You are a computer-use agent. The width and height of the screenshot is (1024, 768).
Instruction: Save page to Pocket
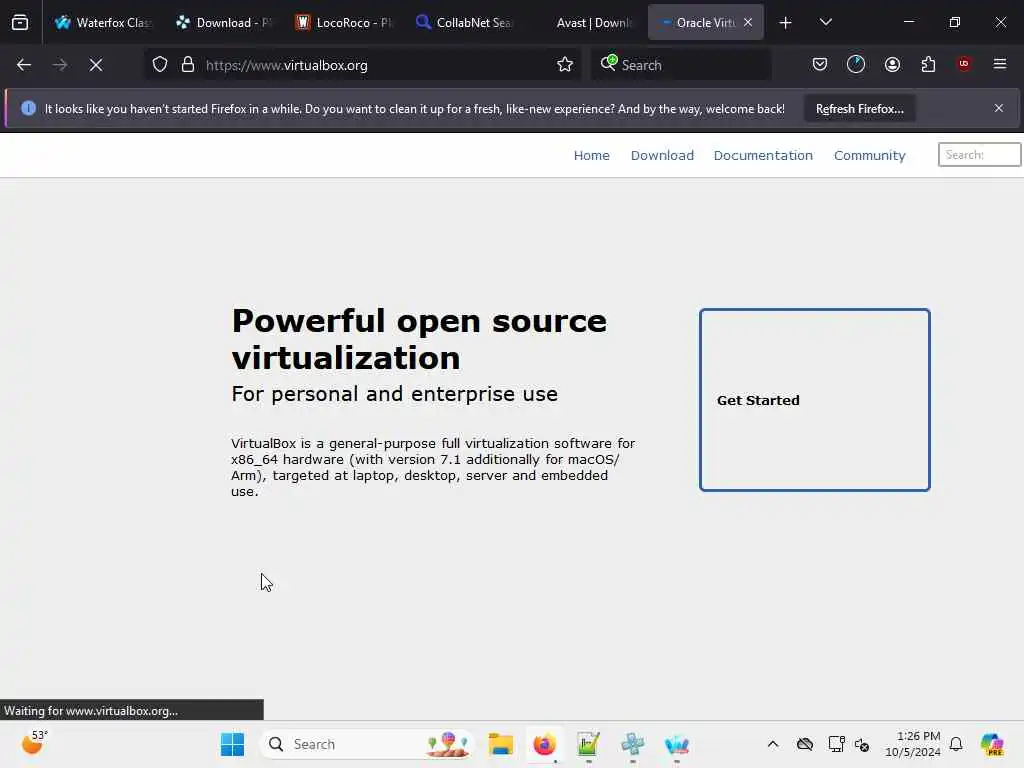click(x=820, y=65)
